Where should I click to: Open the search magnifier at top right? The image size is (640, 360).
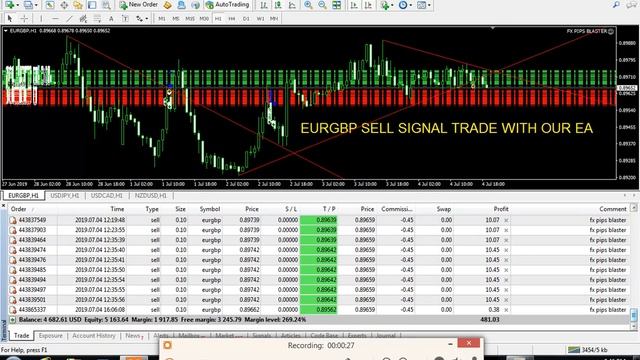(x=616, y=5)
